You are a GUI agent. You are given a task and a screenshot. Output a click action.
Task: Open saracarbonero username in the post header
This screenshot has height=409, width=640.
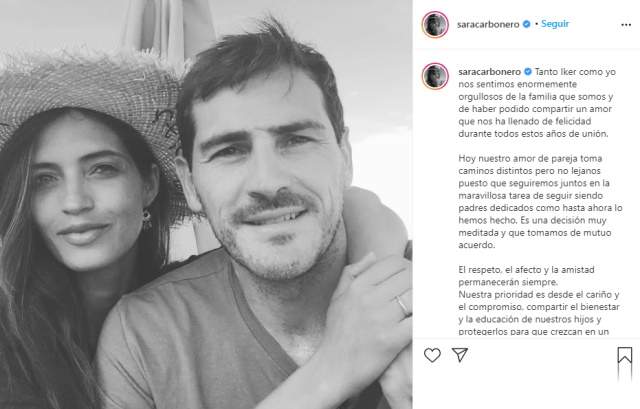488,24
